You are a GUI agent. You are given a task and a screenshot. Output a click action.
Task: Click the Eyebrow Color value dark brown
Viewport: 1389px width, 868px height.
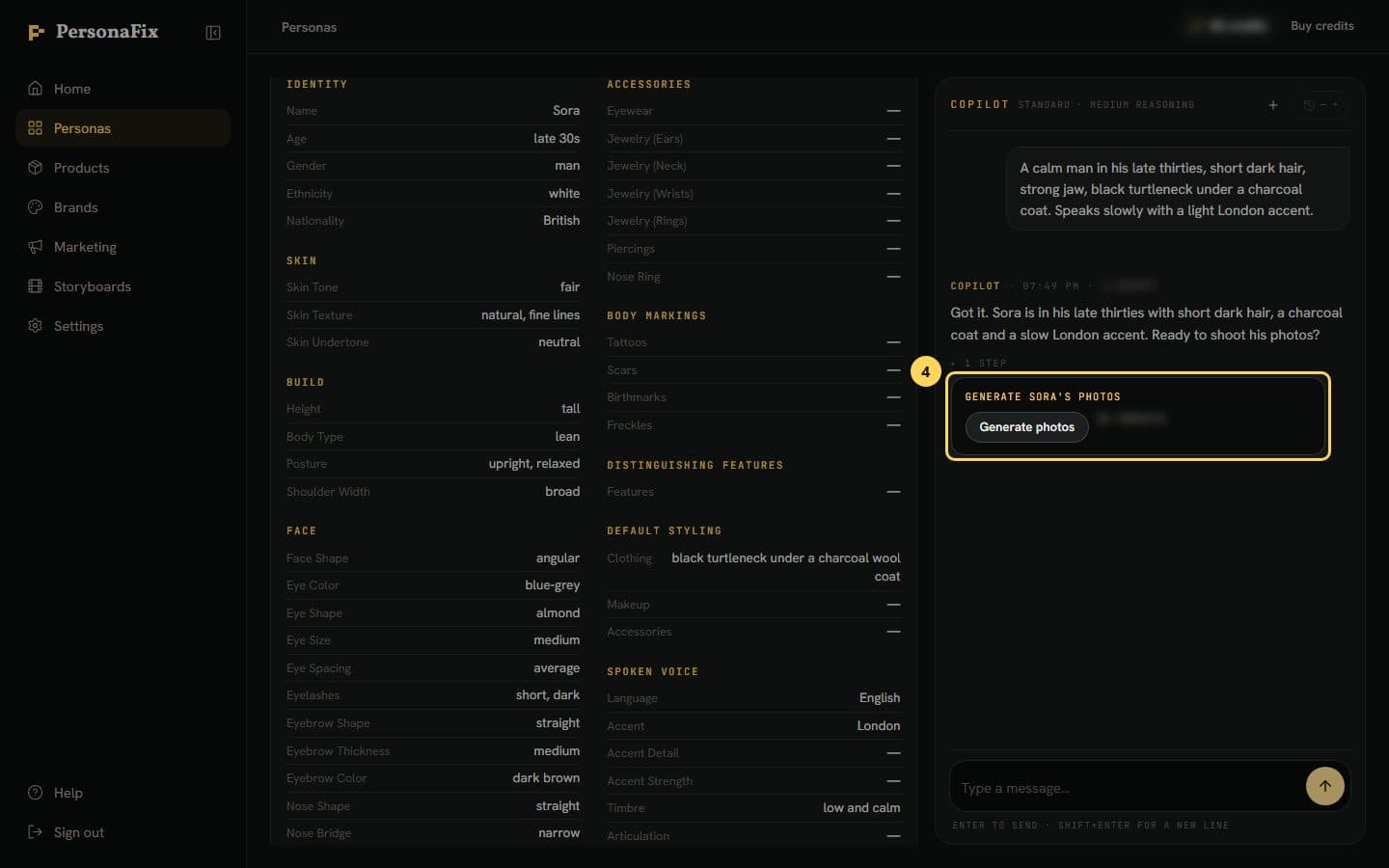point(546,778)
